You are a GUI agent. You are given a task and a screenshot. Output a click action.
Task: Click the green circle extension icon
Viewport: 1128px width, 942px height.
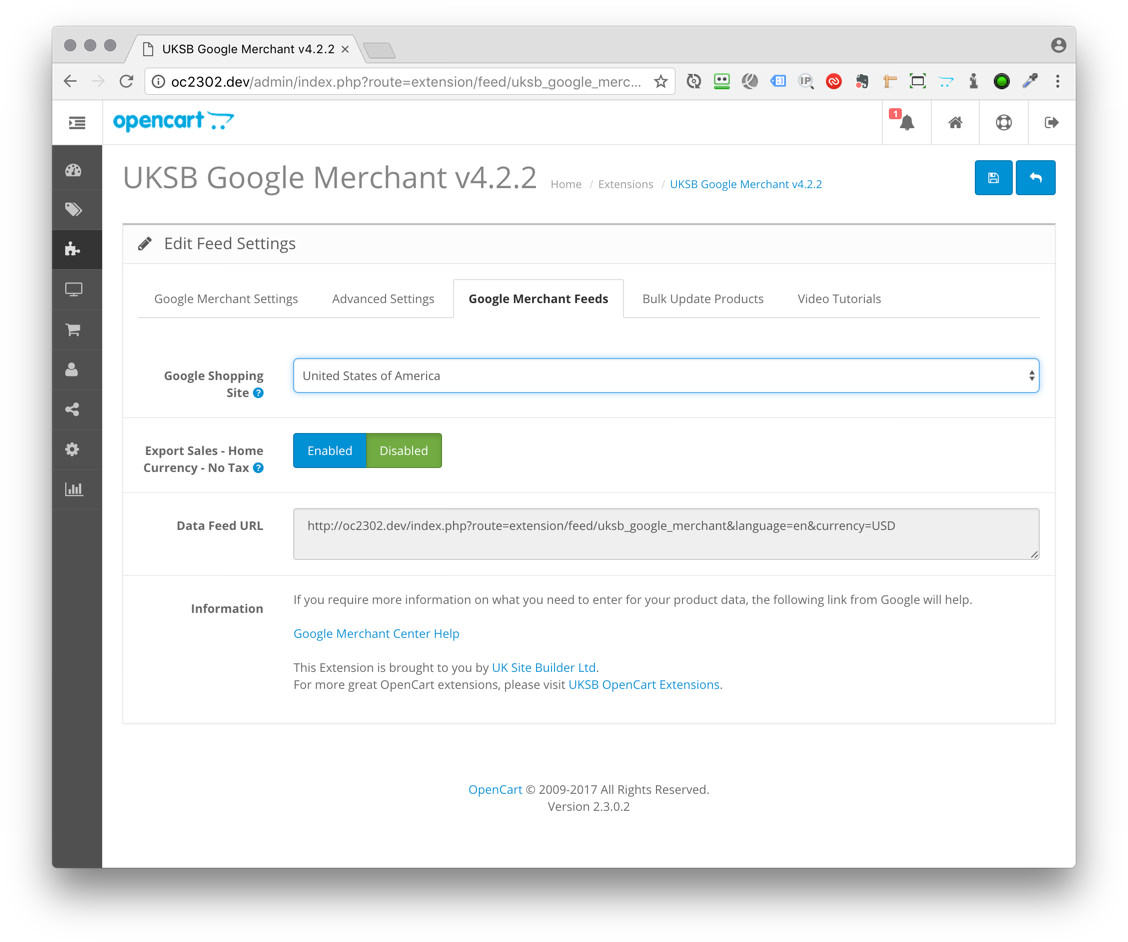tap(1001, 81)
